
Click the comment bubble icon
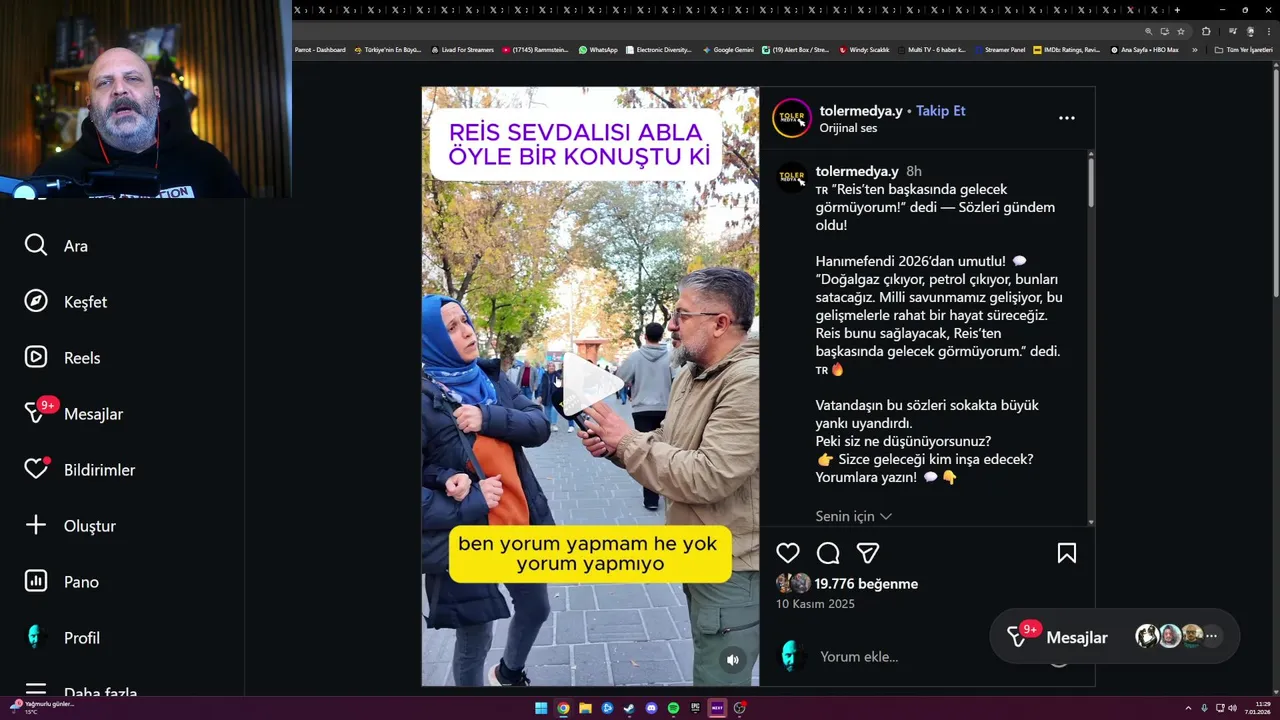pos(828,553)
